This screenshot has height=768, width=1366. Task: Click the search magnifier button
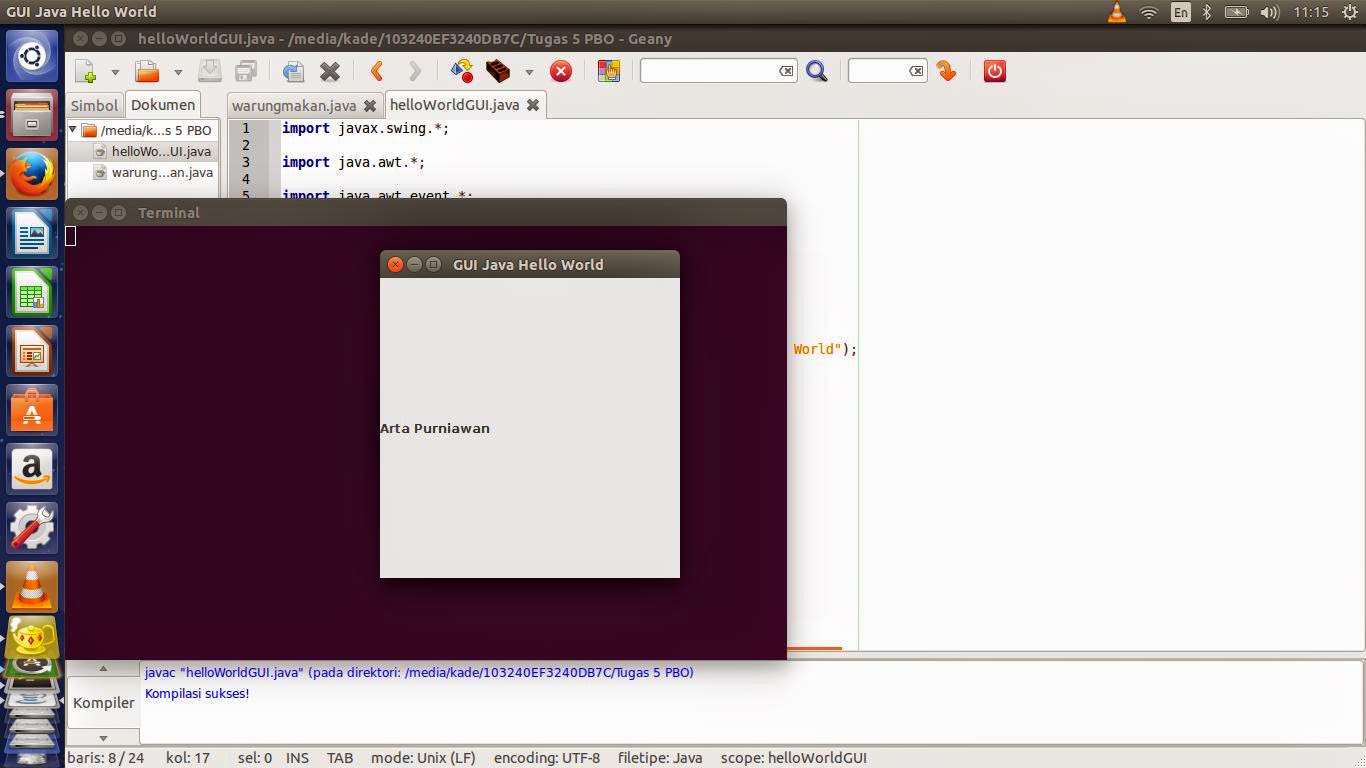(817, 71)
